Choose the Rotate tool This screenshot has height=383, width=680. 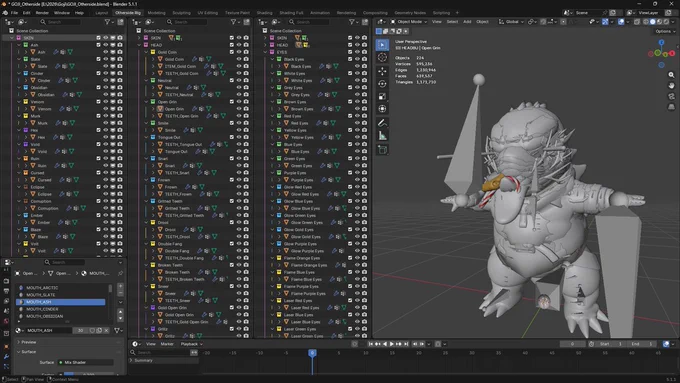coord(382,84)
